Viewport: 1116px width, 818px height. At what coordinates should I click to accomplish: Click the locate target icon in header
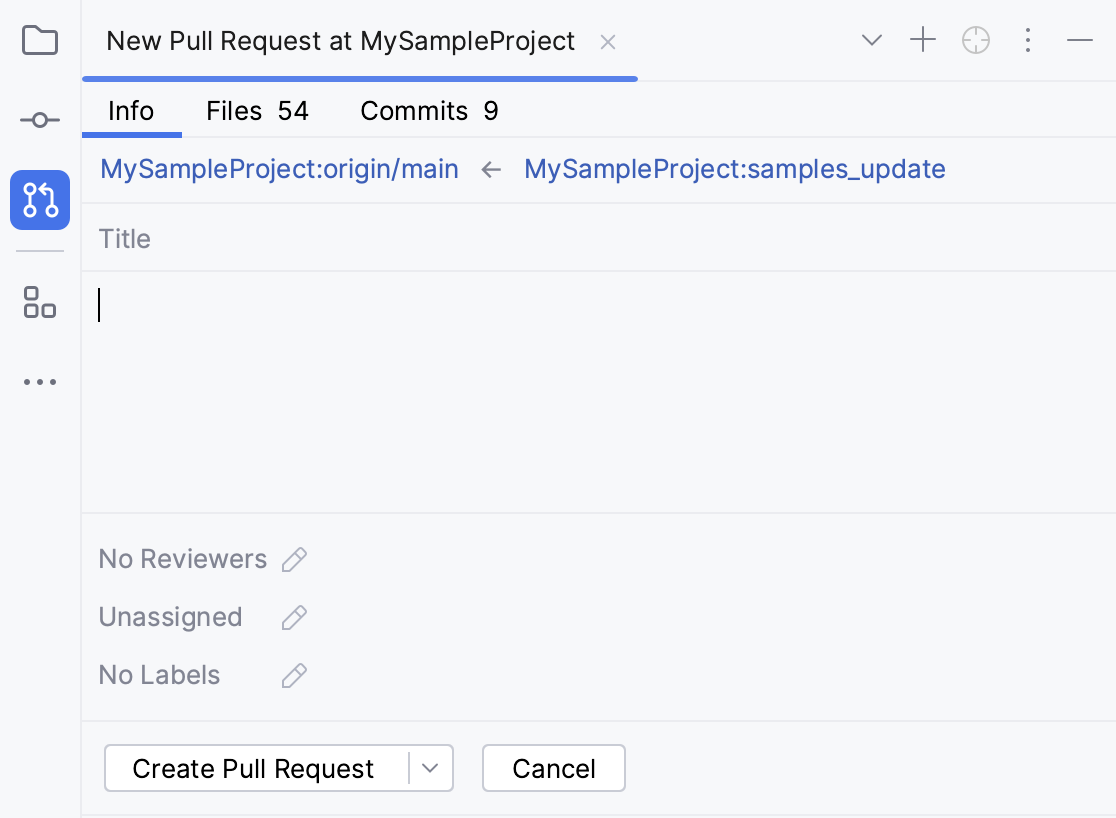point(975,40)
